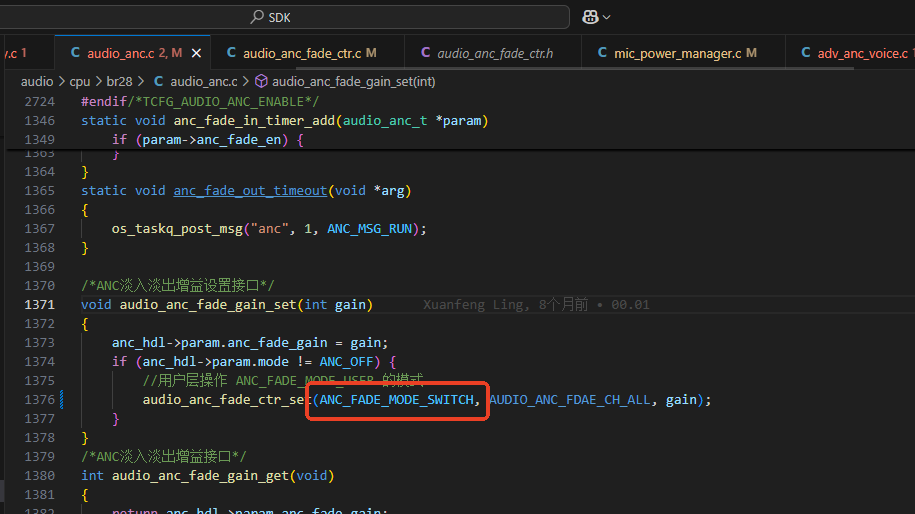The width and height of the screenshot is (915, 514).
Task: Click the audio breadcrumb folder
Action: click(x=37, y=82)
